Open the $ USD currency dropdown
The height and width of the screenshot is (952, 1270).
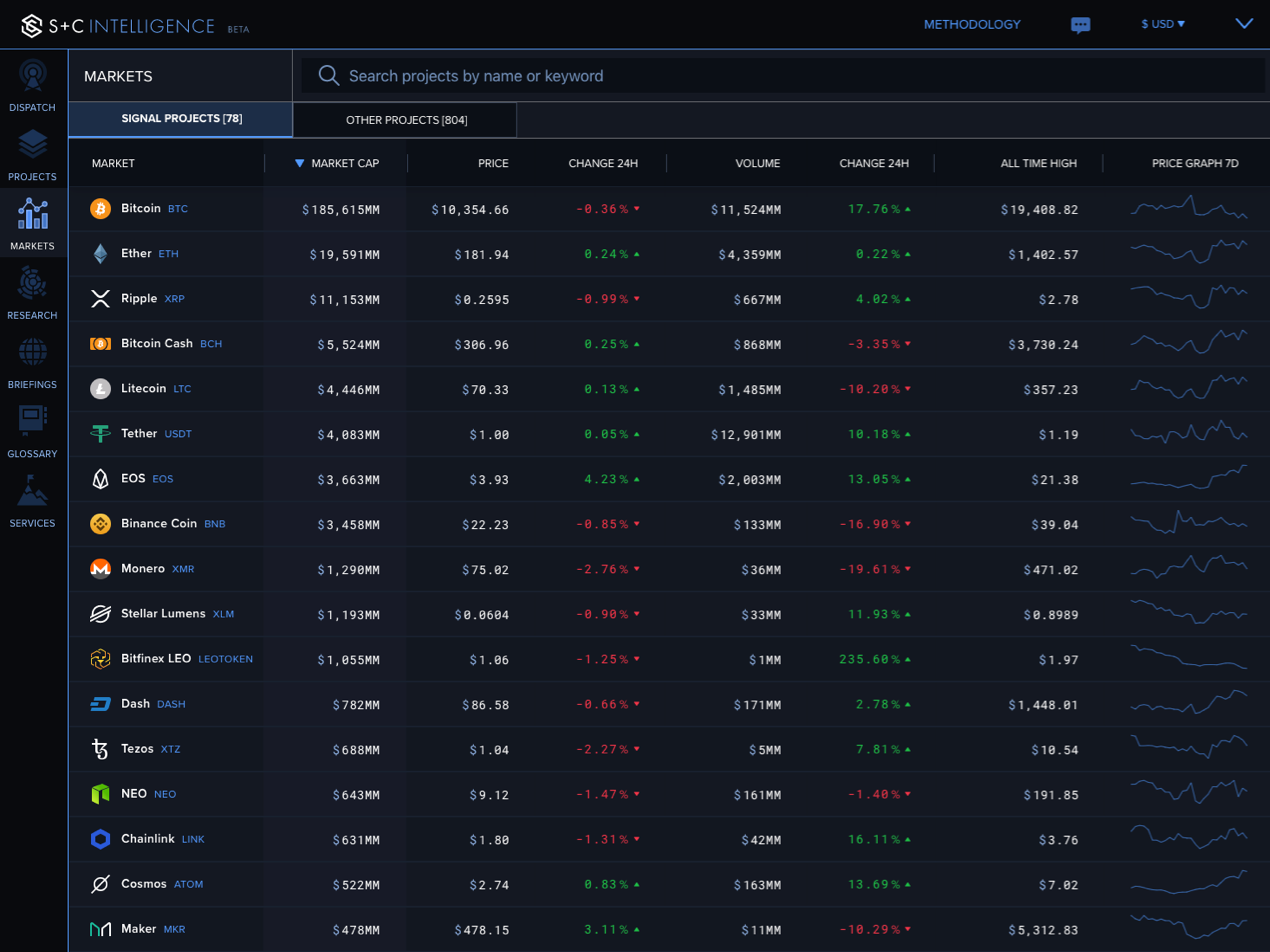tap(1163, 24)
